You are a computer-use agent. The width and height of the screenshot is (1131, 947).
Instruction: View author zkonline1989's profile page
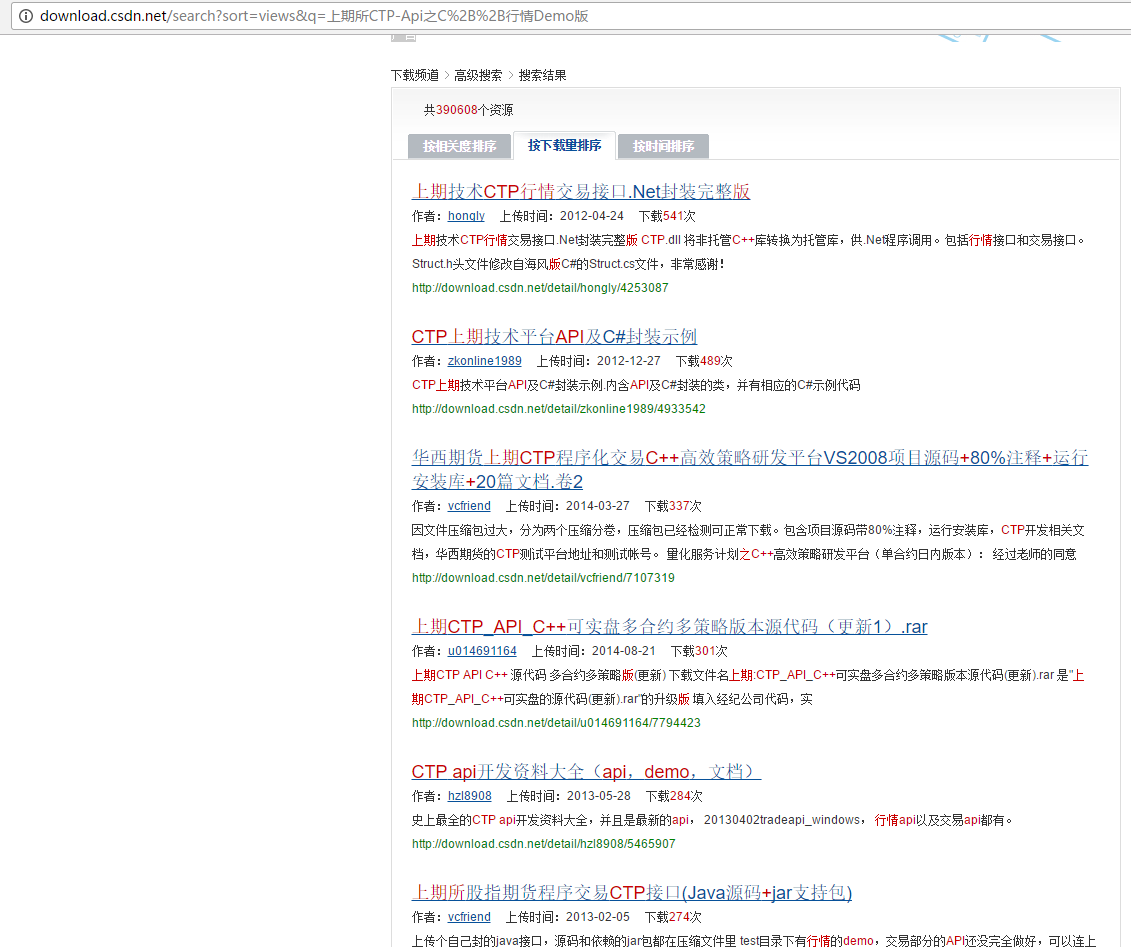(484, 361)
